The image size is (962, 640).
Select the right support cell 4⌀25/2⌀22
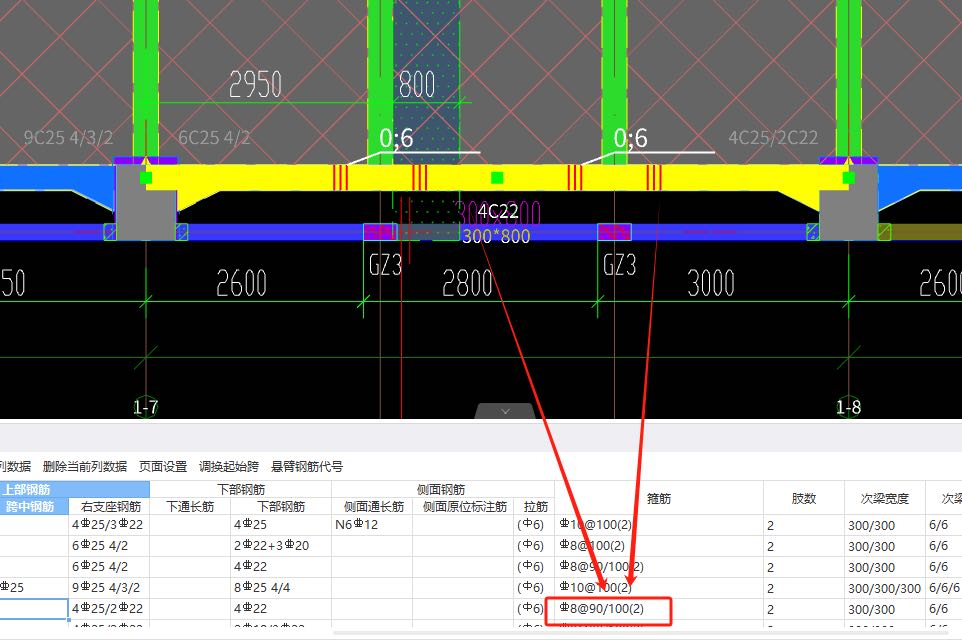(109, 609)
